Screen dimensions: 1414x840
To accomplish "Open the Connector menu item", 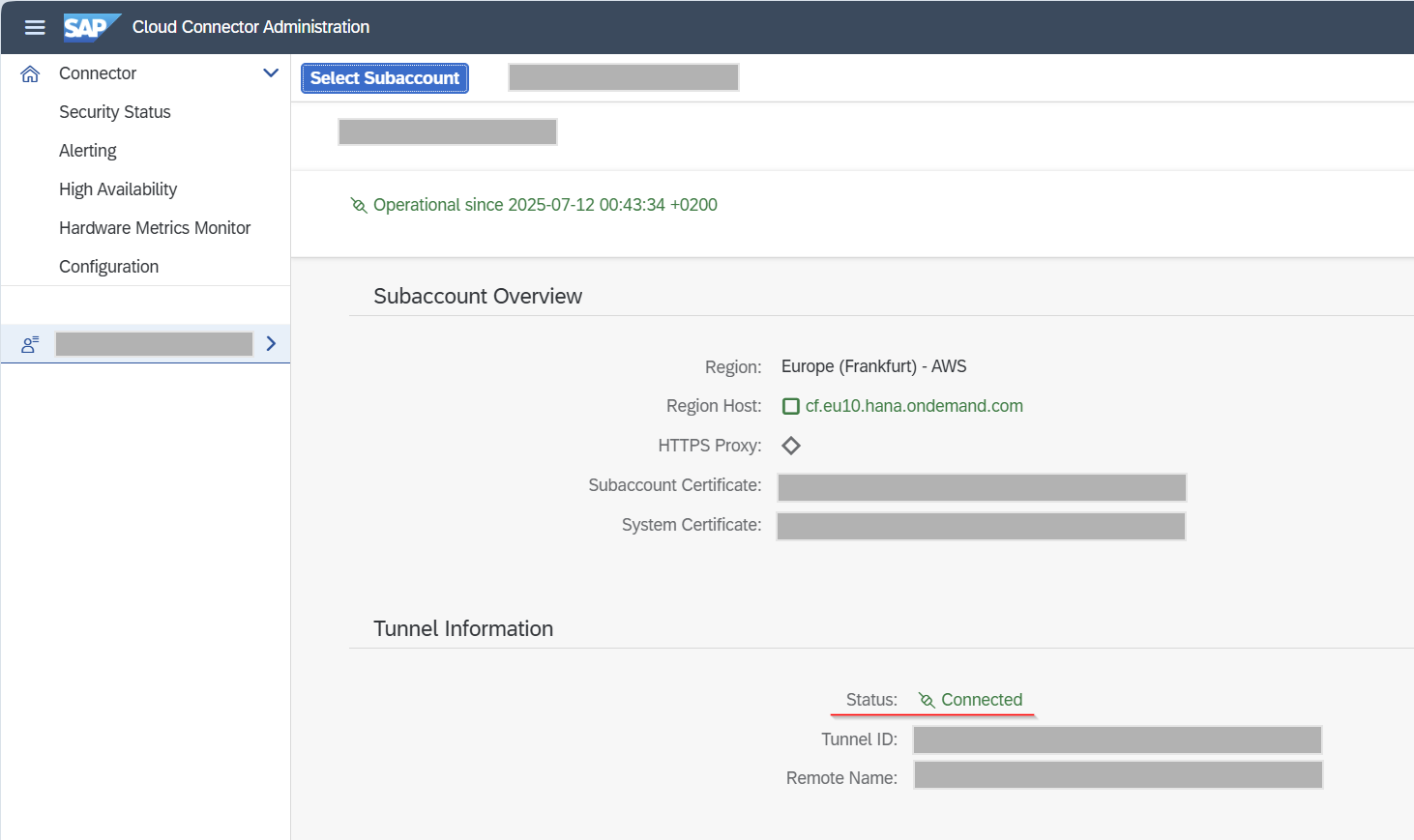I will click(x=98, y=73).
